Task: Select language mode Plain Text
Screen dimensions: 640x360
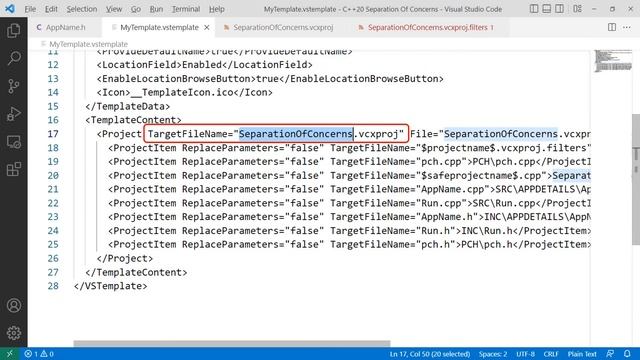Action: pyautogui.click(x=582, y=354)
